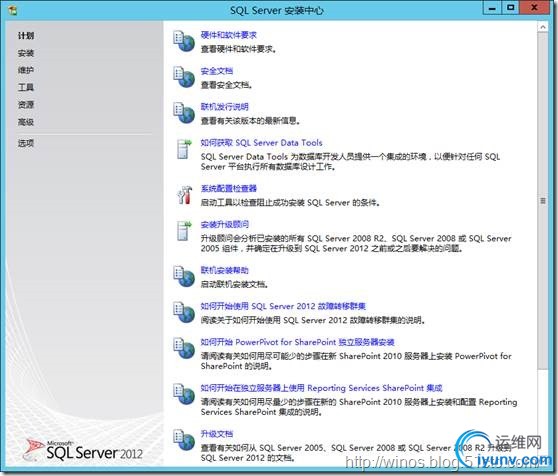Click description 启动工具以检查阻止成功安装 SQL Server 的条件
Screen dimensions: 558x476
(290, 203)
